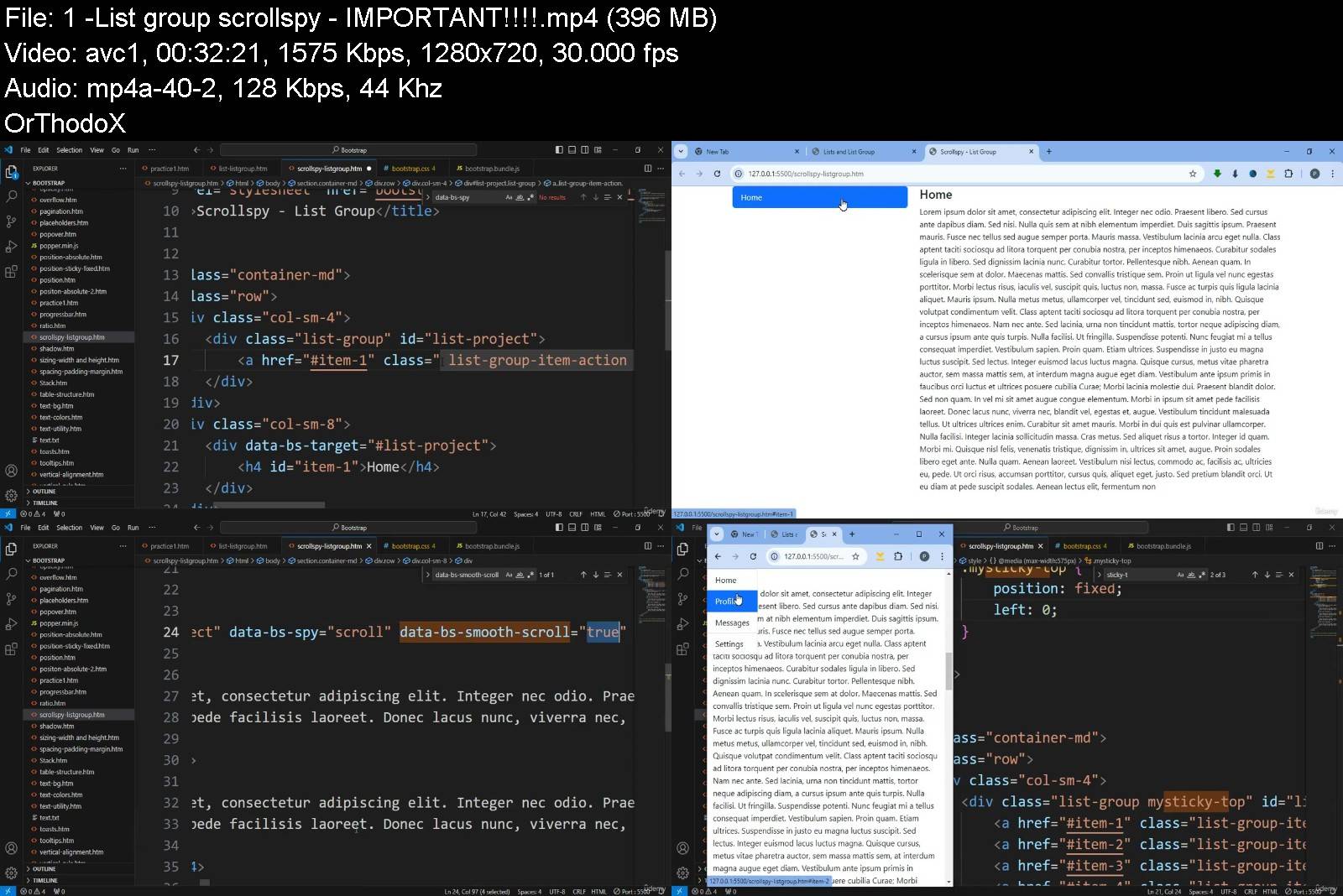Open Run and Debug in top-left VS Code

(11, 247)
